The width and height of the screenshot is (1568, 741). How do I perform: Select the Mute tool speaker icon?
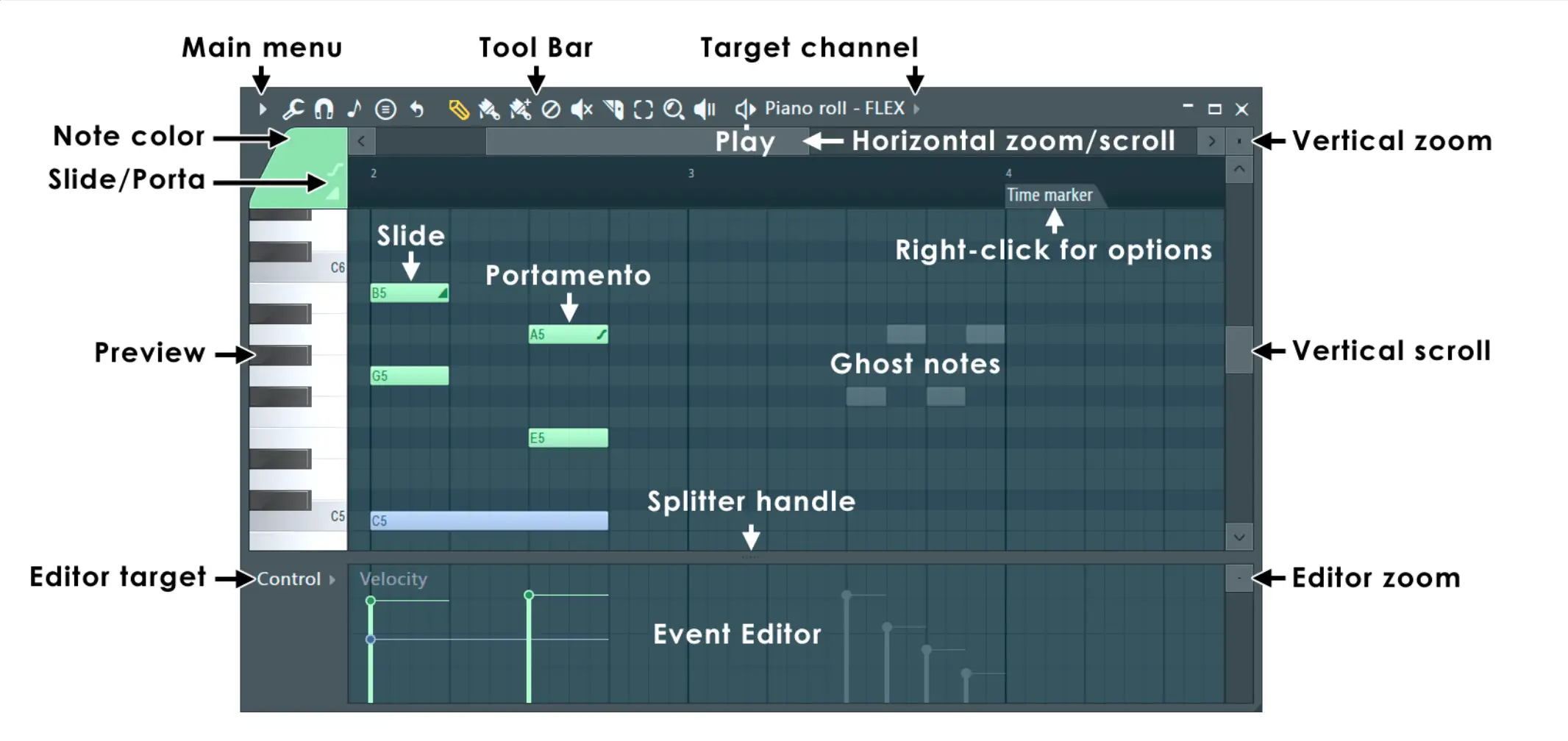[x=582, y=110]
